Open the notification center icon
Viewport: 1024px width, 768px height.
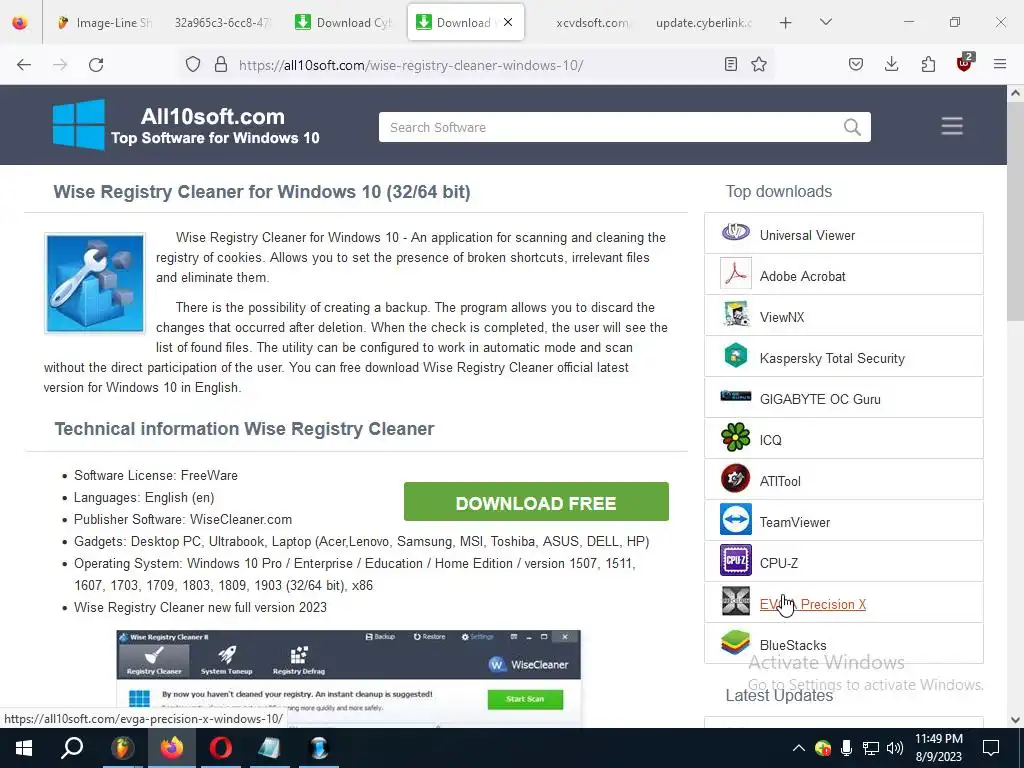pos(991,748)
